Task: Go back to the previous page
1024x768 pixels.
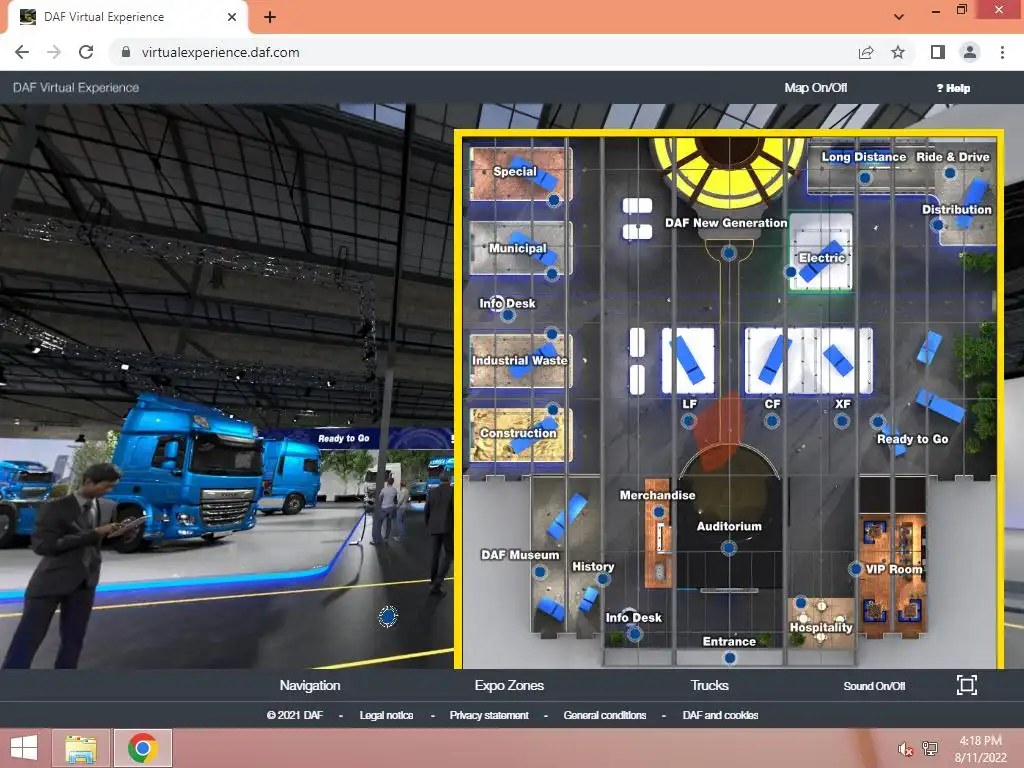Action: pos(22,52)
